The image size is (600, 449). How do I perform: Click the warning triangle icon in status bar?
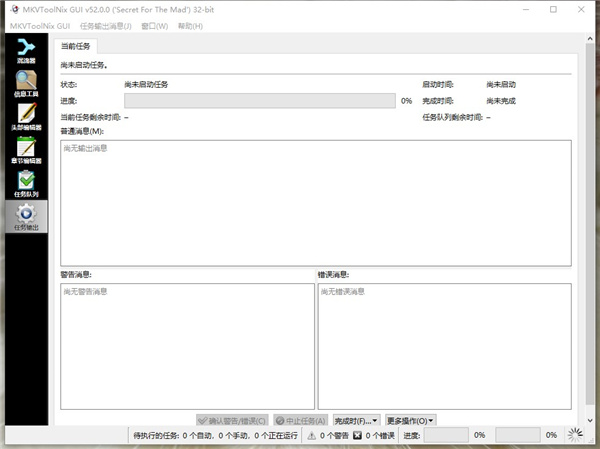(311, 435)
